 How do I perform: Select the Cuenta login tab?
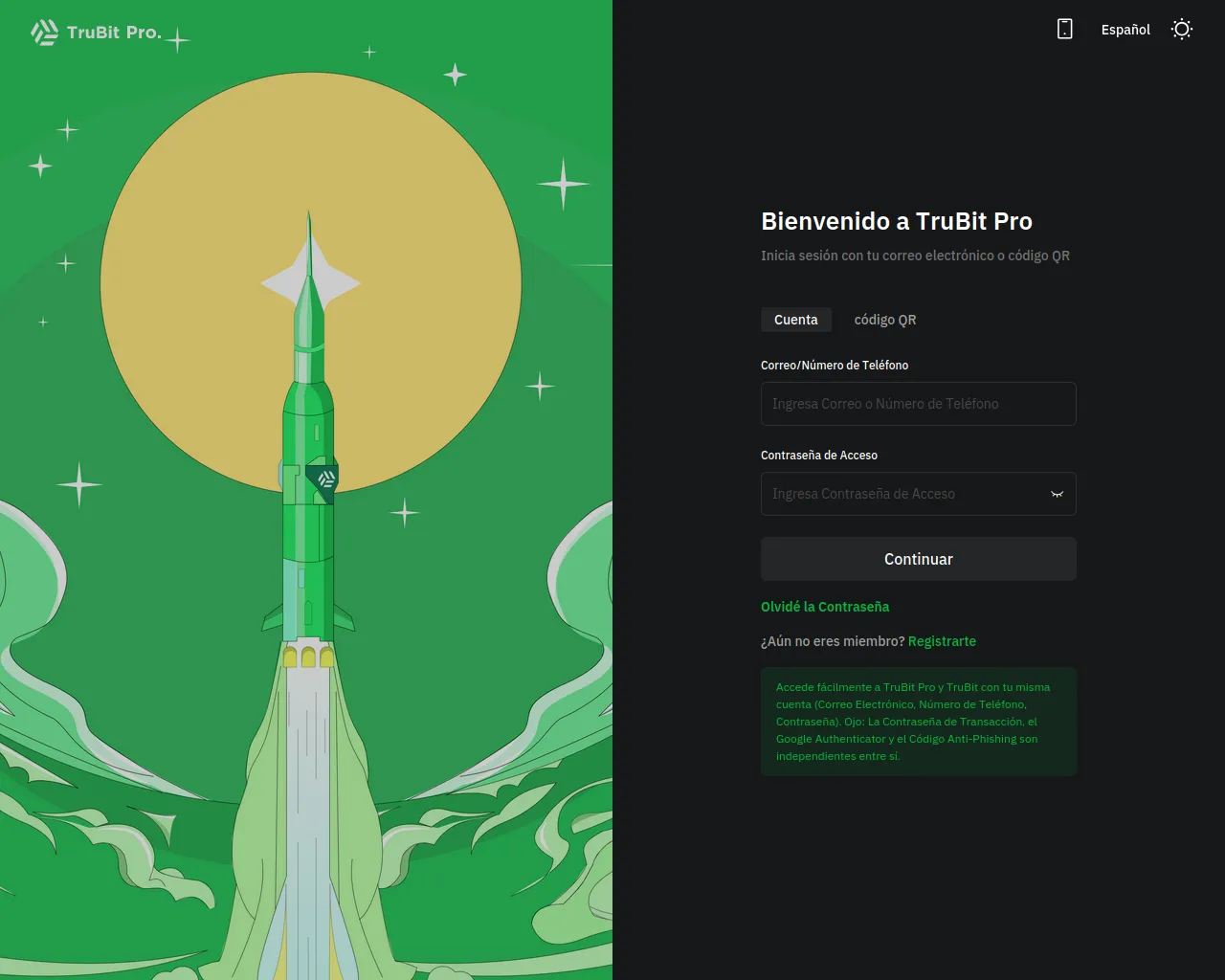pos(796,320)
